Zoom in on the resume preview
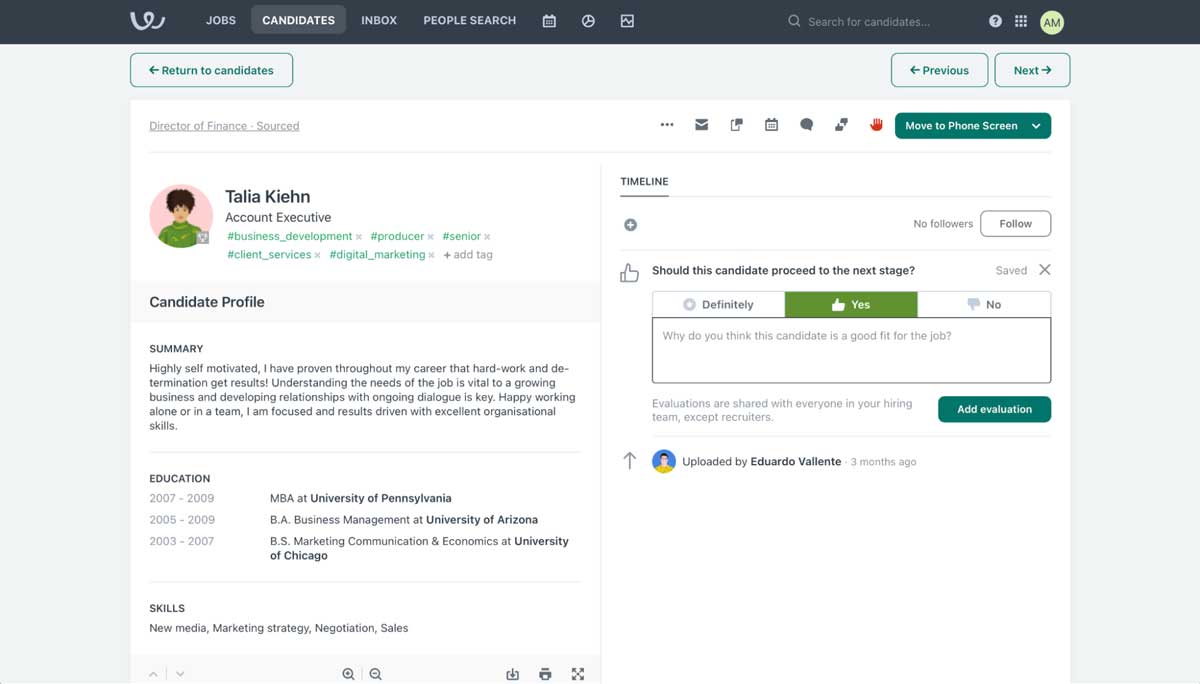The image size is (1200, 684). 348,674
